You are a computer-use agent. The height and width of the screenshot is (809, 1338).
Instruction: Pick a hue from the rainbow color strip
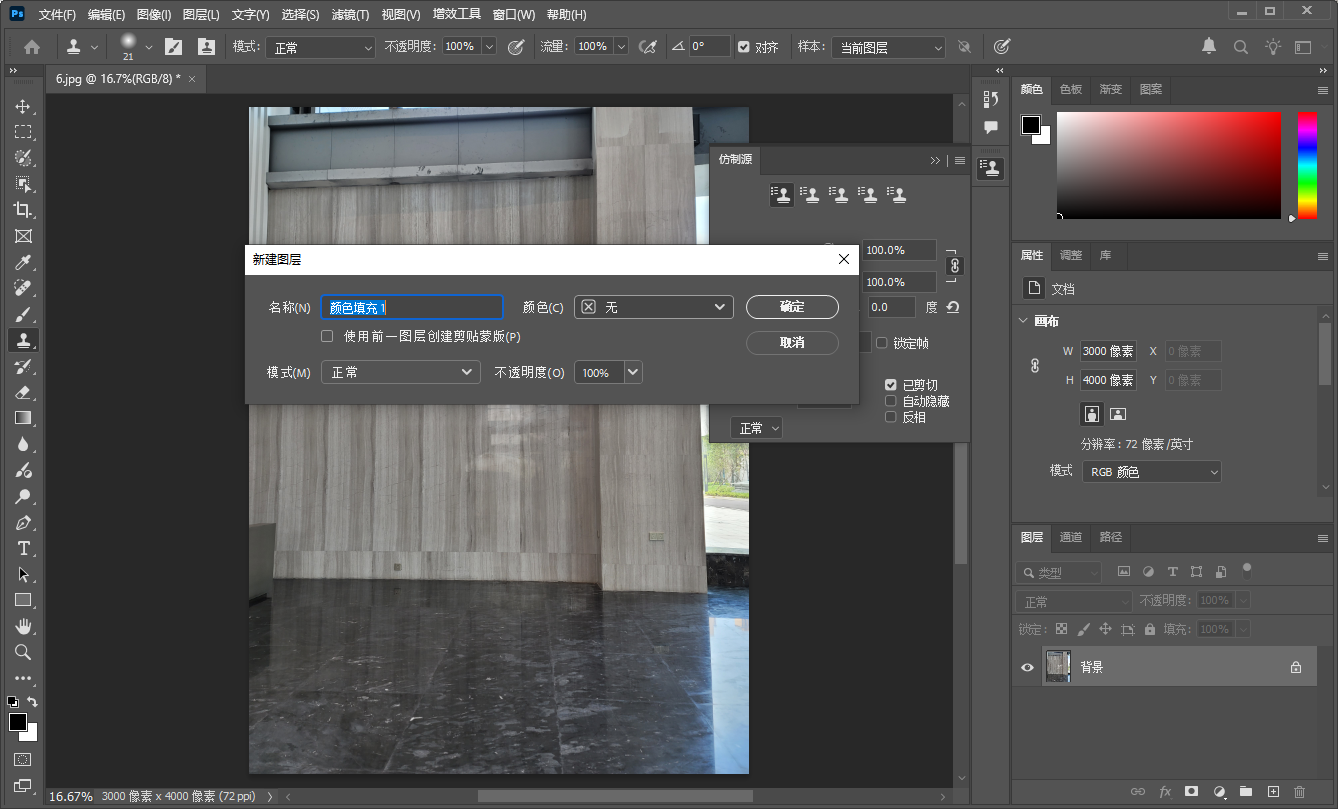click(x=1306, y=165)
